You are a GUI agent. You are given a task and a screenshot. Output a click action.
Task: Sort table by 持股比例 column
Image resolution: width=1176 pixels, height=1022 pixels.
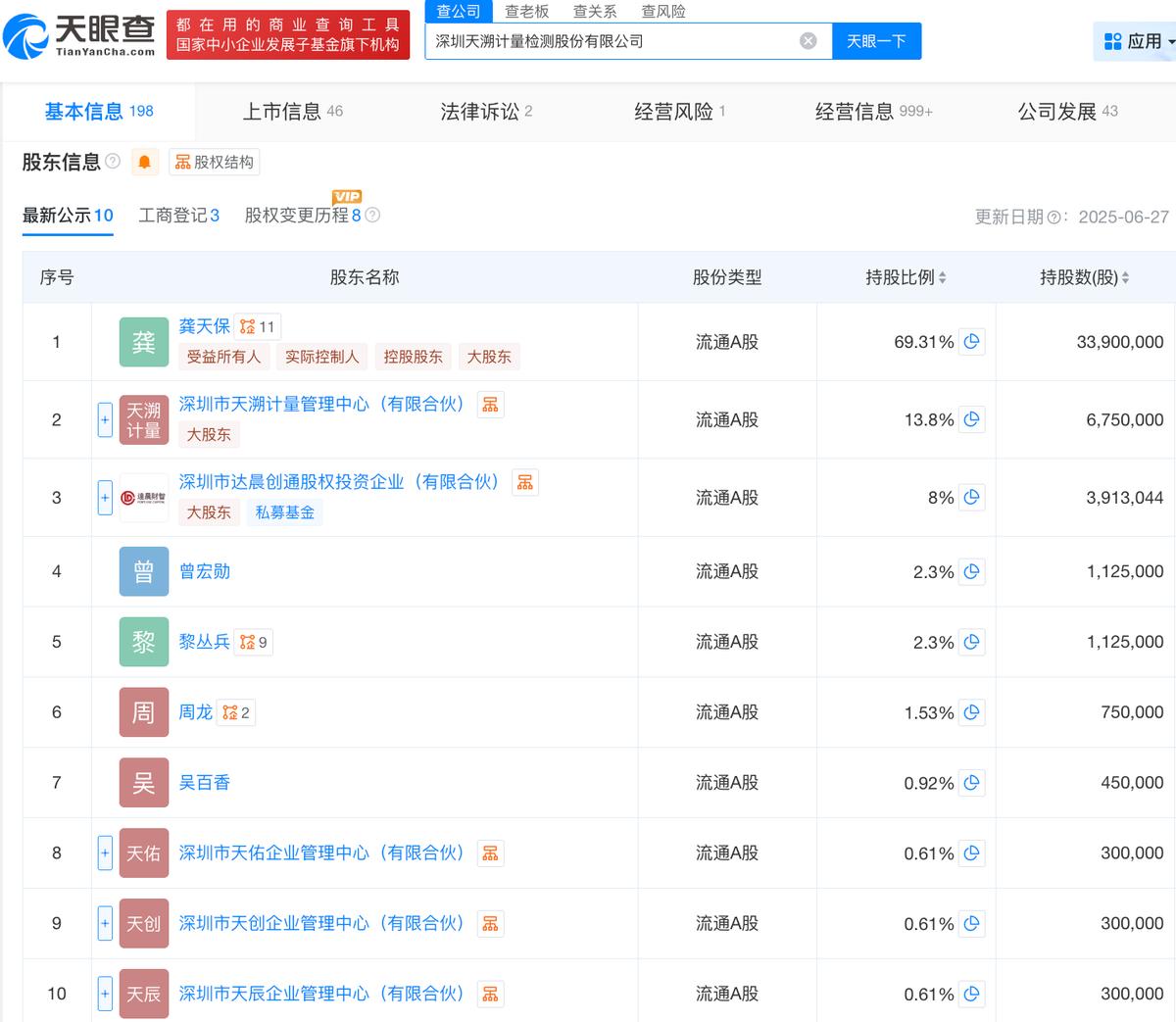coord(942,278)
